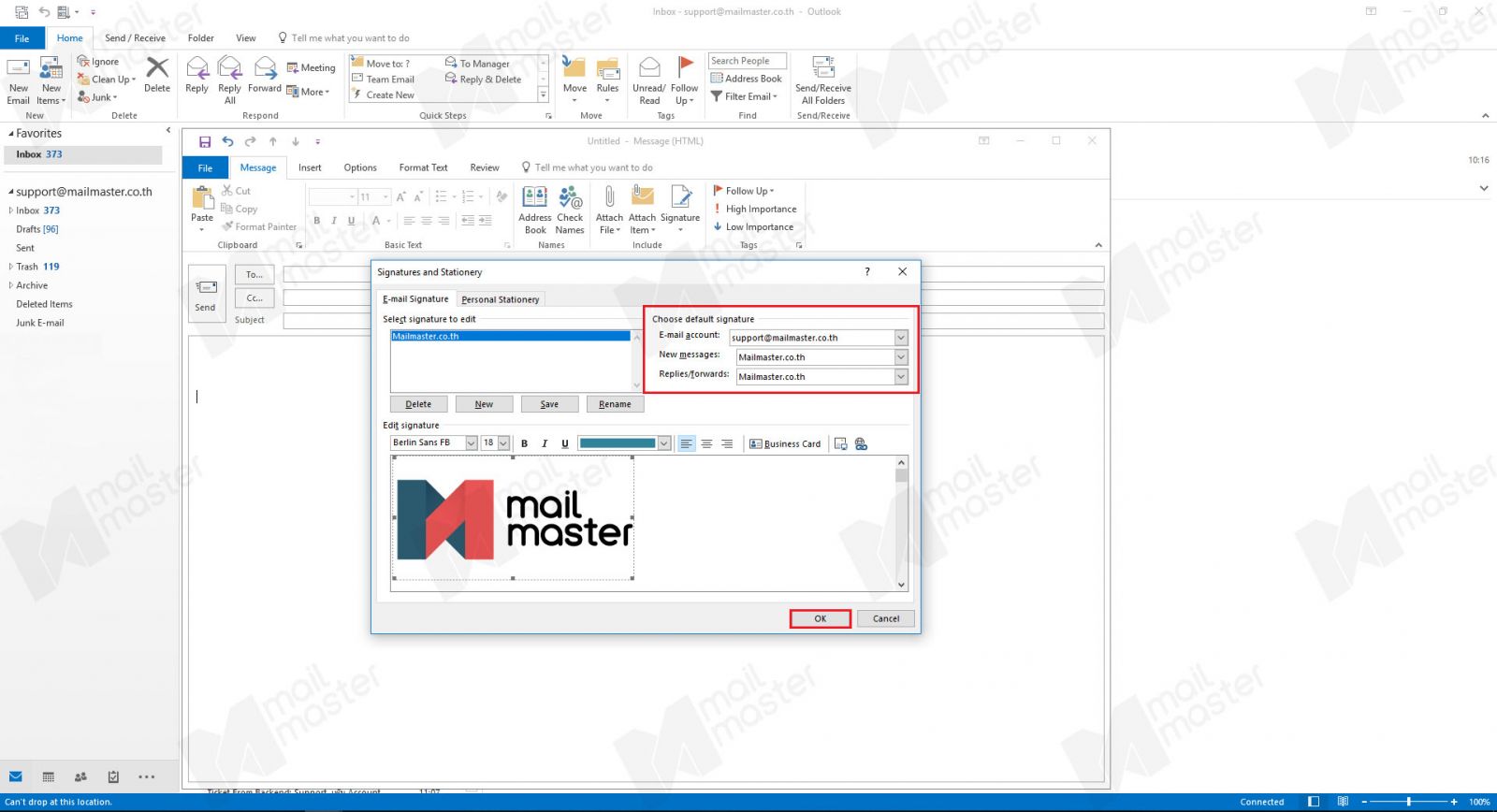Click Reply All icon in Respond group

230,67
